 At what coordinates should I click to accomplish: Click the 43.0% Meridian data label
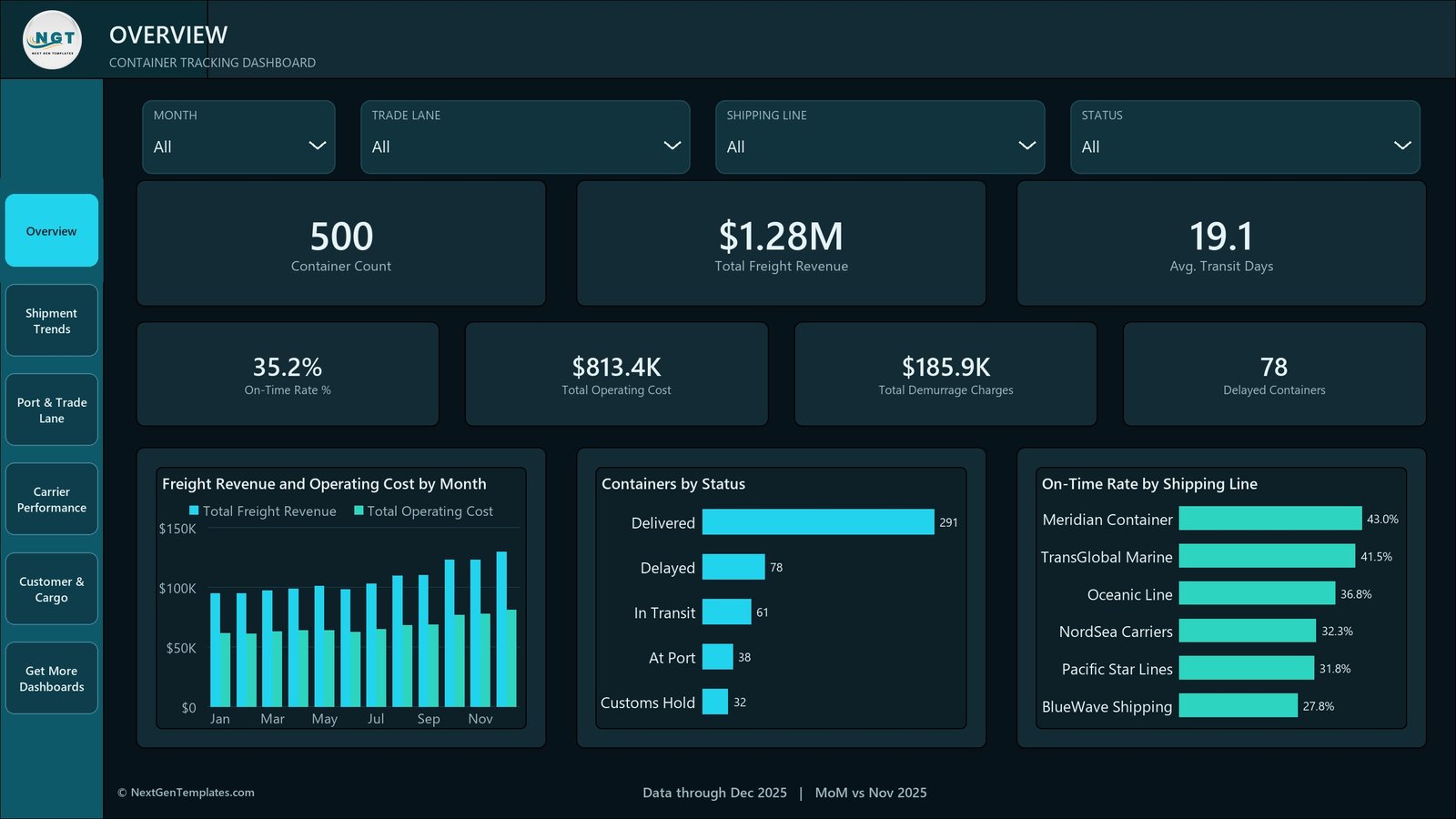click(1382, 519)
